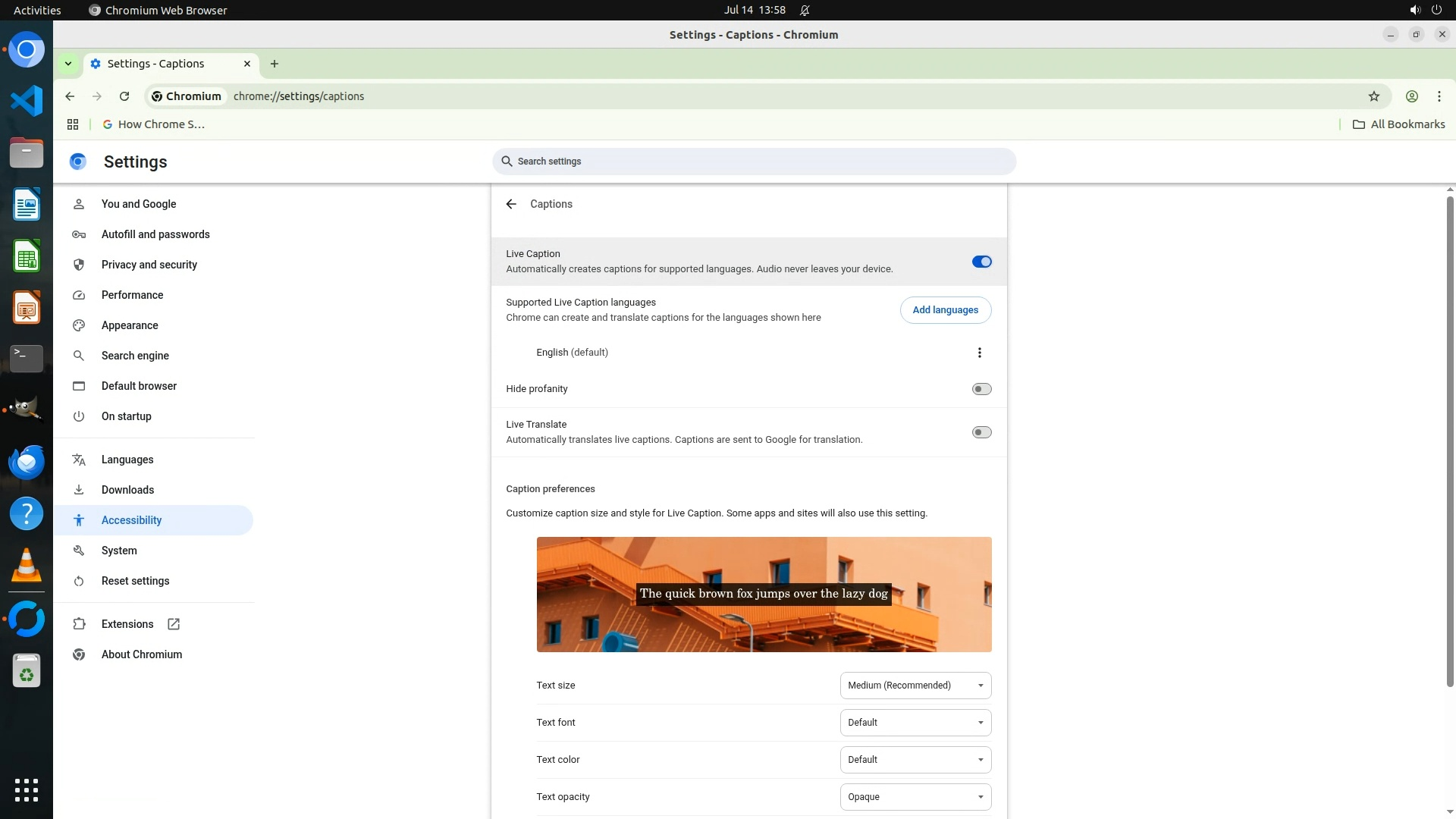Open the Chromium three-dot main menu

tap(1439, 96)
